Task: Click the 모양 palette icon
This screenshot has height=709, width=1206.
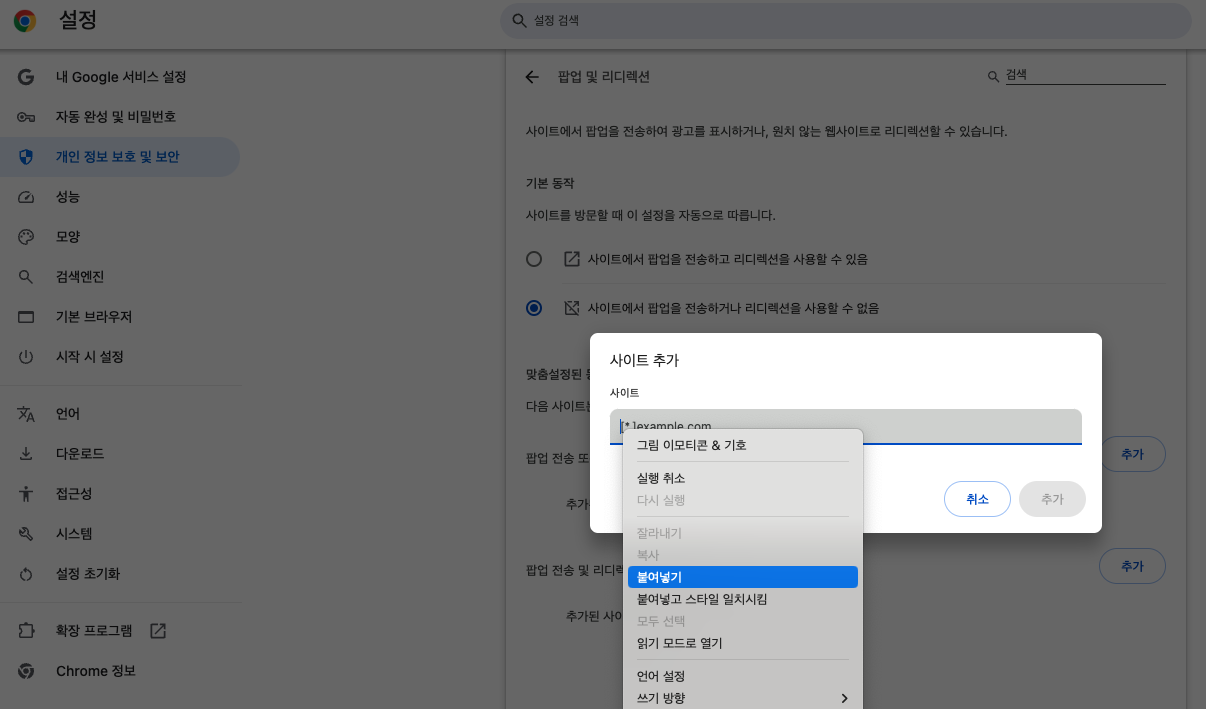Action: pyautogui.click(x=26, y=237)
